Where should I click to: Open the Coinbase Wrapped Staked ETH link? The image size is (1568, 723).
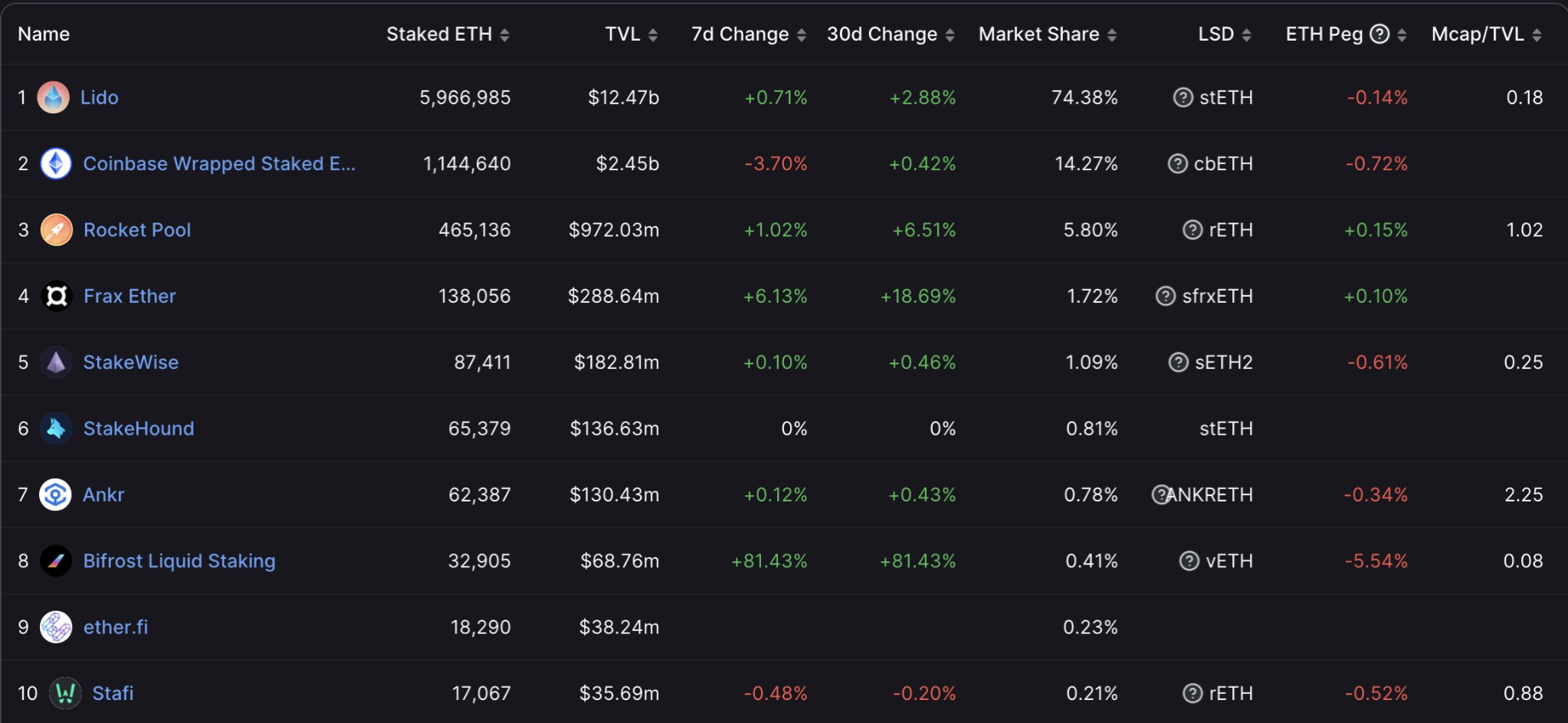pyautogui.click(x=218, y=163)
